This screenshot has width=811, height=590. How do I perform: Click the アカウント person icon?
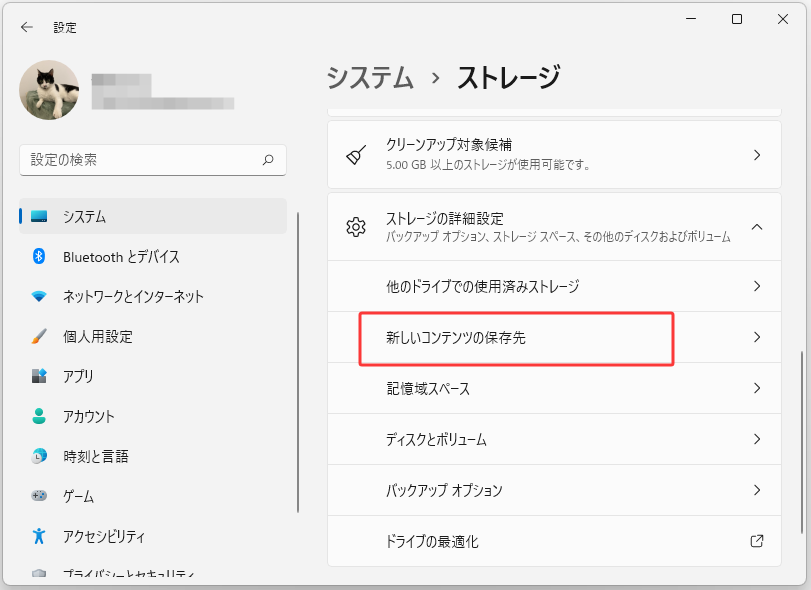tap(39, 417)
